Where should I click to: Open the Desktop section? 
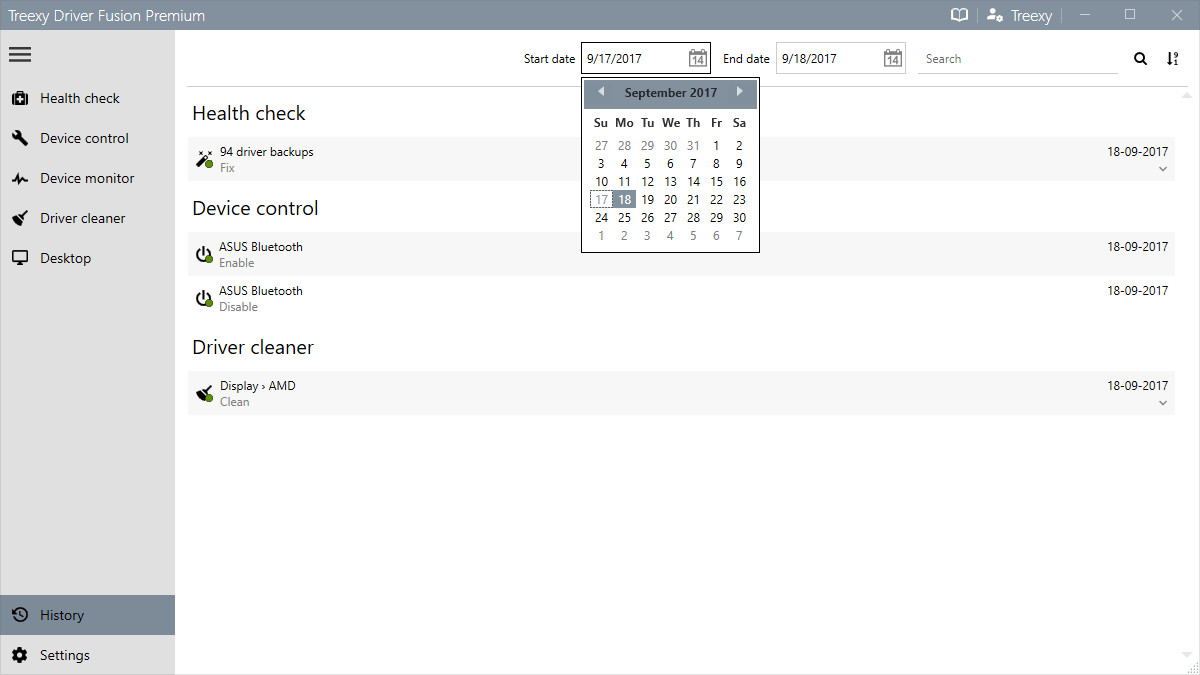click(64, 258)
